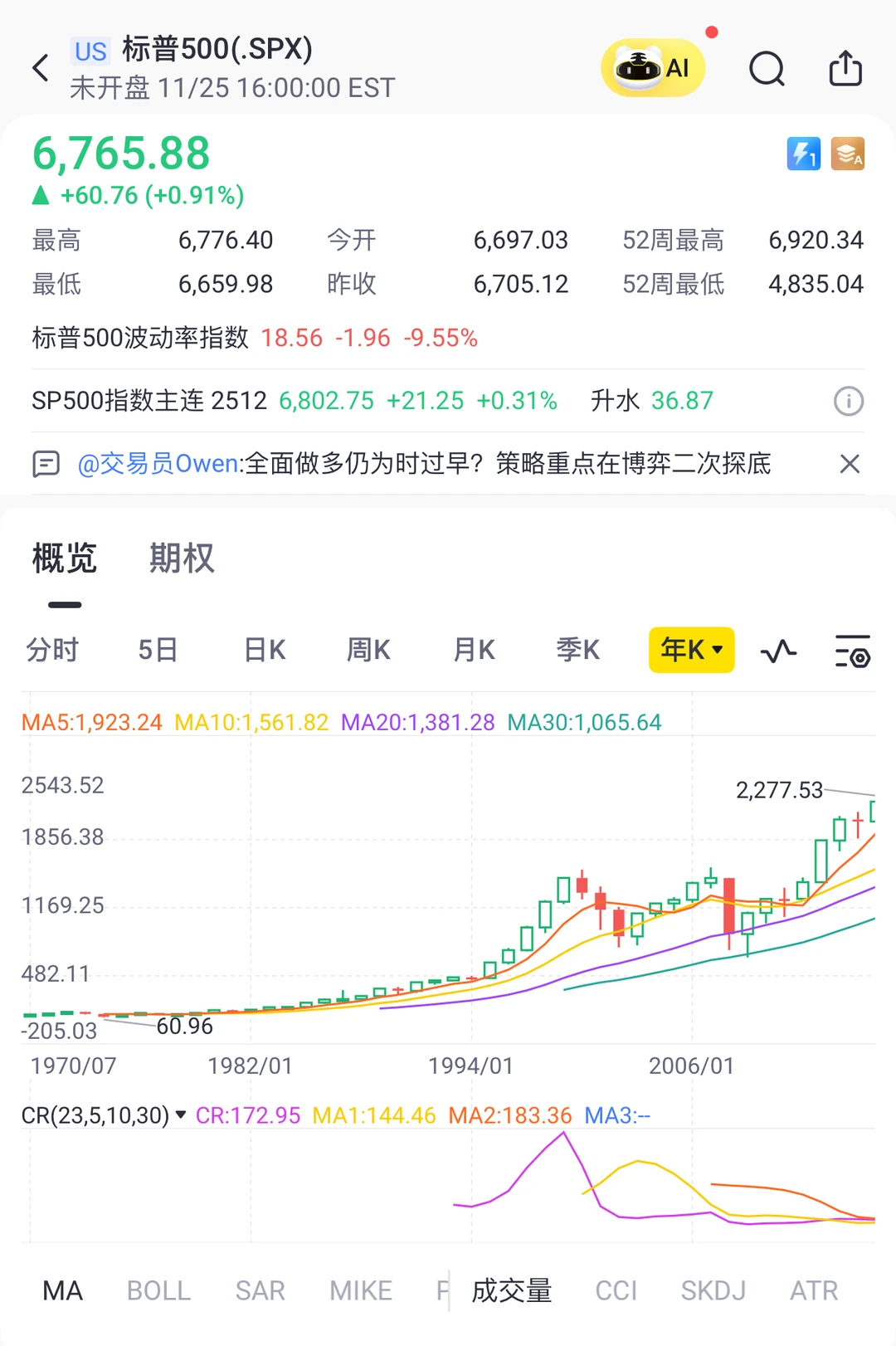Select the 周K chart period
Screen dimensions: 896x1346
click(x=368, y=650)
